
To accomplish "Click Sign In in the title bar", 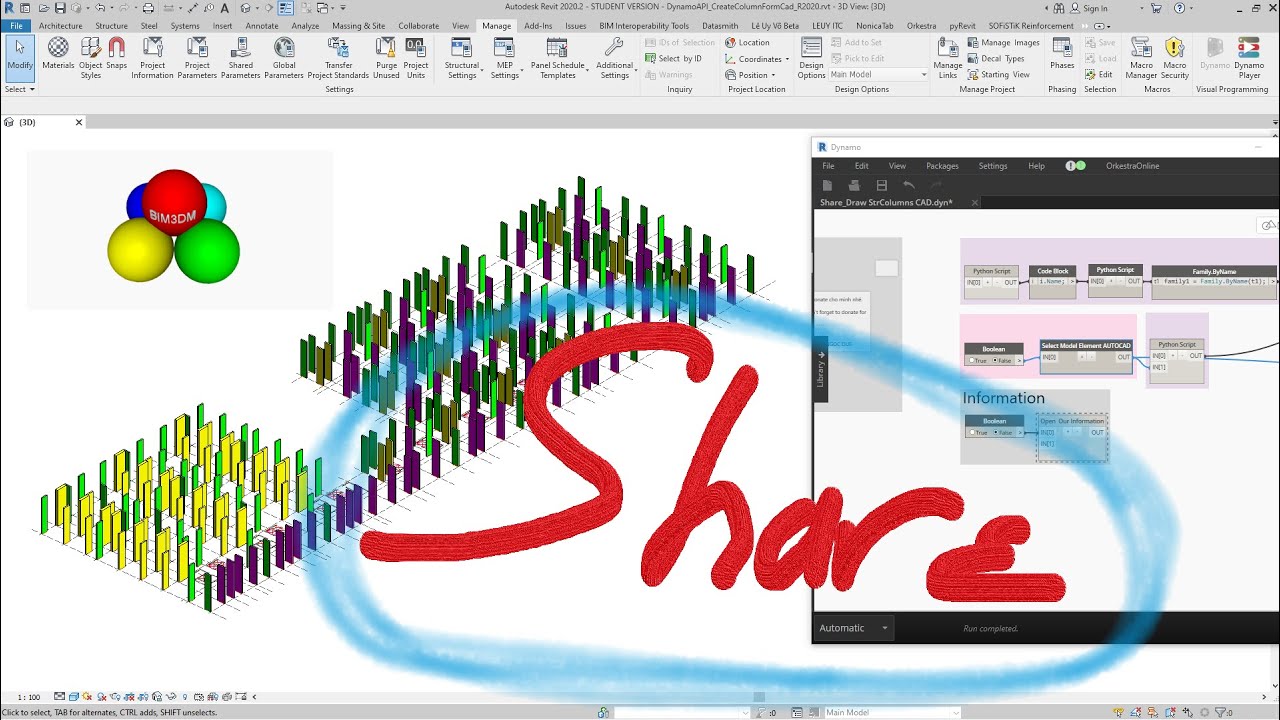I will tap(1090, 8).
